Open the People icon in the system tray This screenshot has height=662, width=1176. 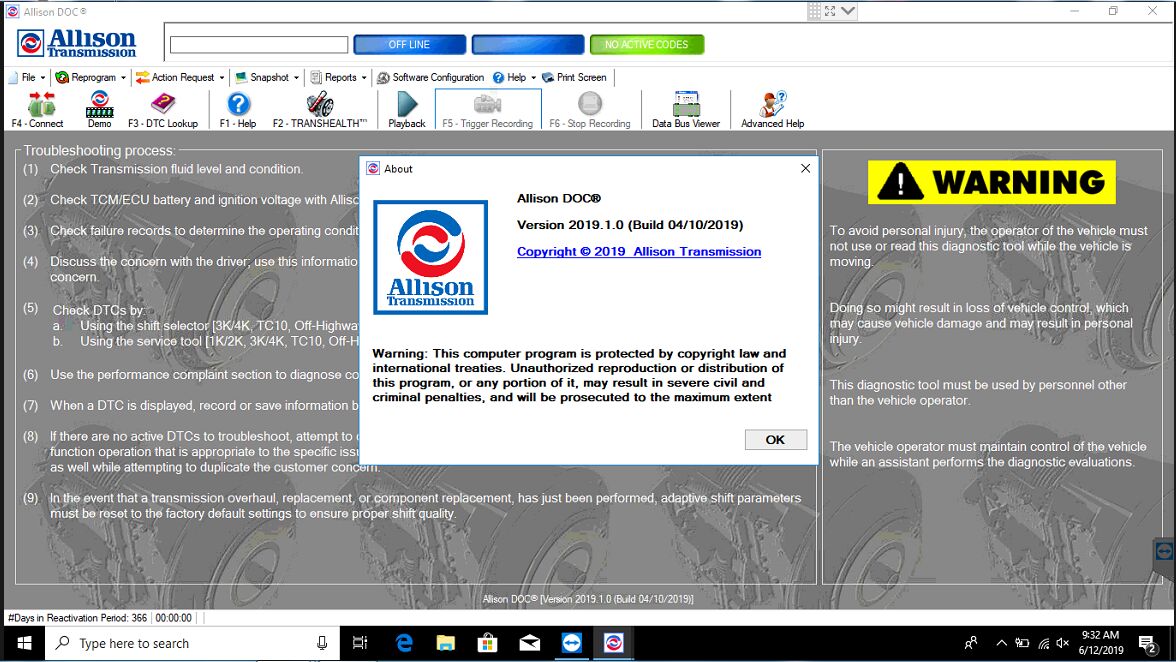(971, 643)
